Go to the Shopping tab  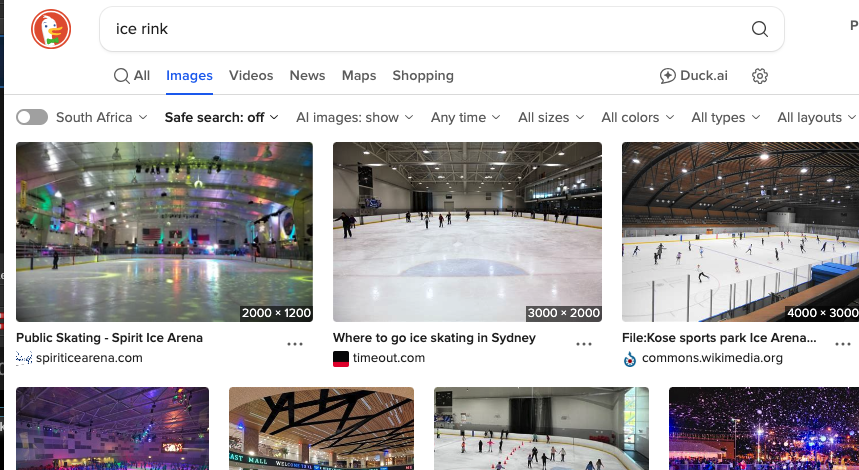[423, 76]
